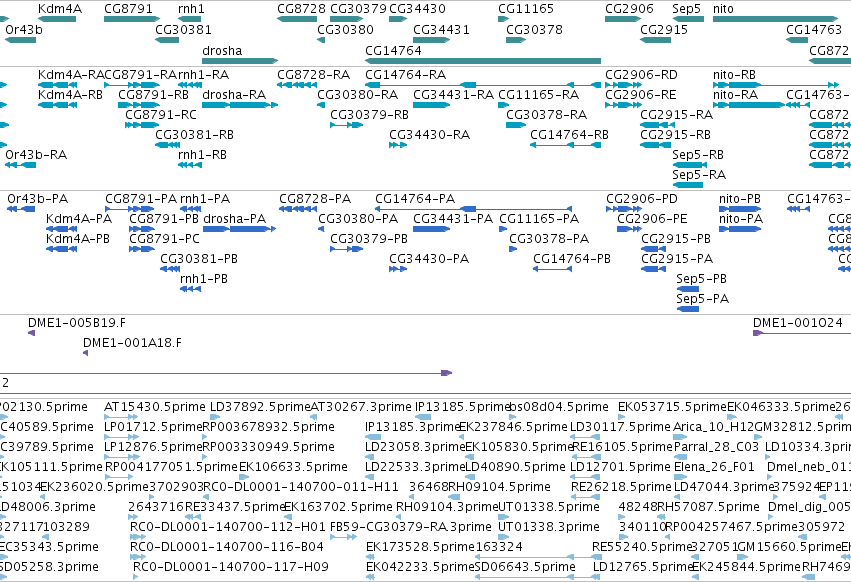This screenshot has height=582, width=851.
Task: Click the nito gene feature
Action: (776, 19)
